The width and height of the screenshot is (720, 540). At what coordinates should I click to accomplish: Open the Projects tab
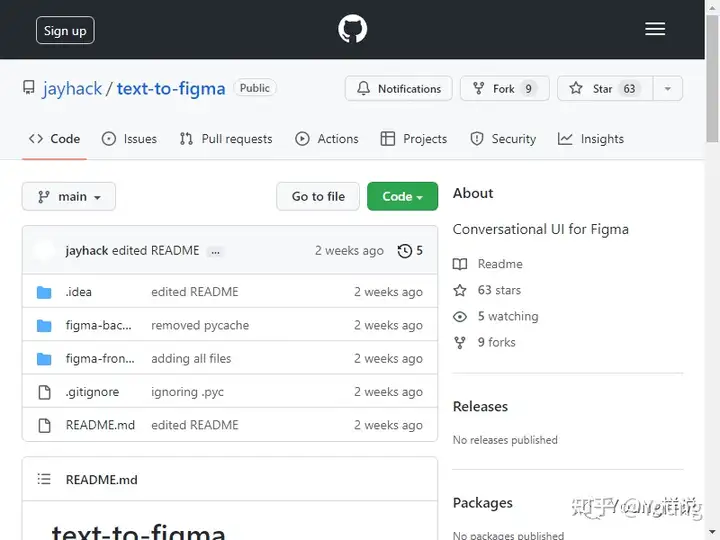tap(414, 139)
